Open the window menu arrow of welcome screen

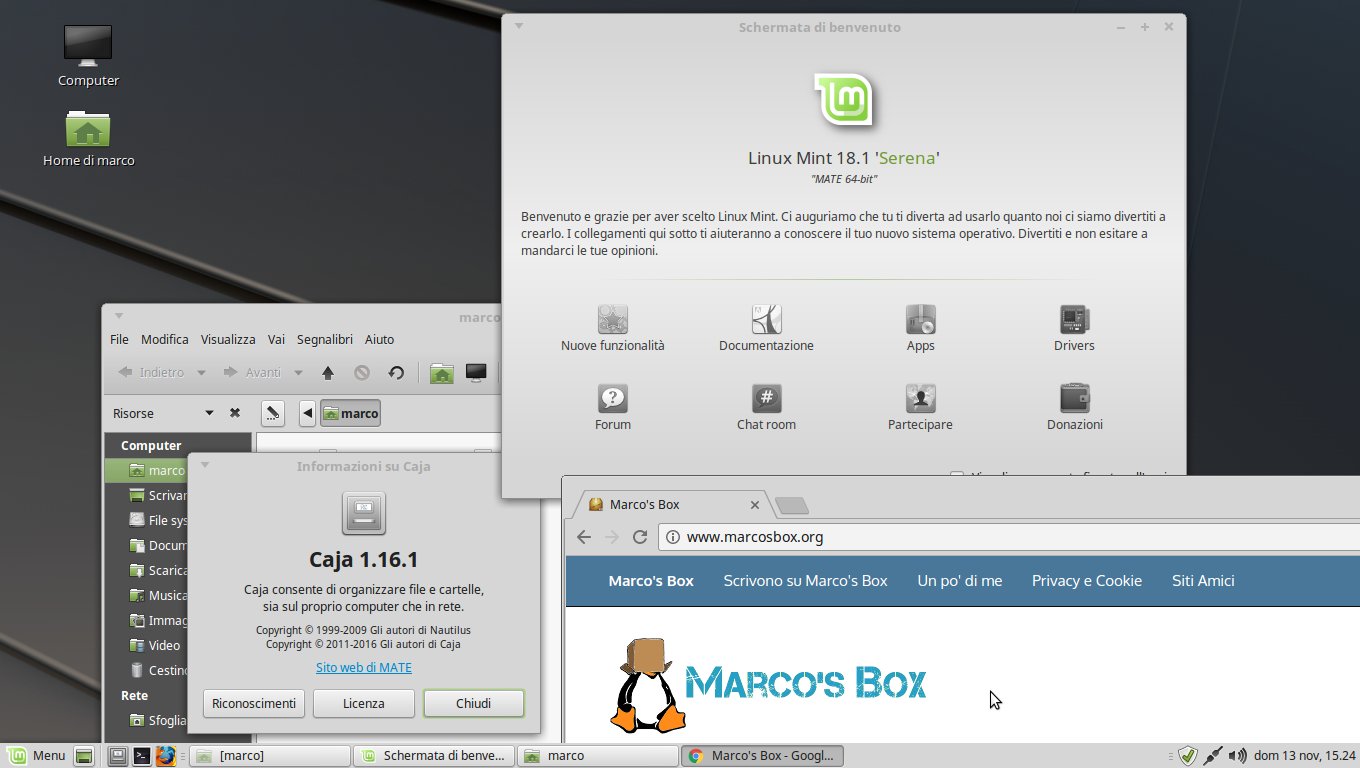tap(519, 26)
